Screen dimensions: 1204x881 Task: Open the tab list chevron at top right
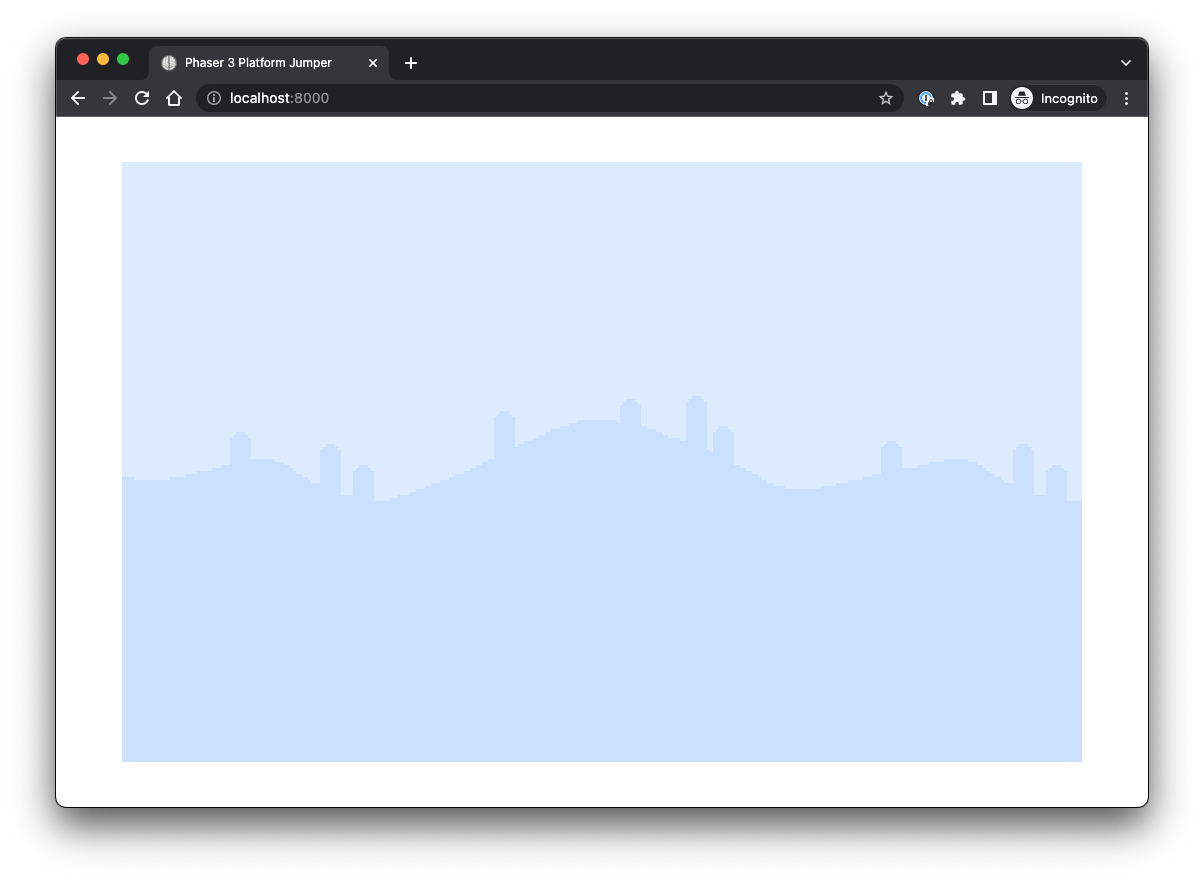(1125, 61)
